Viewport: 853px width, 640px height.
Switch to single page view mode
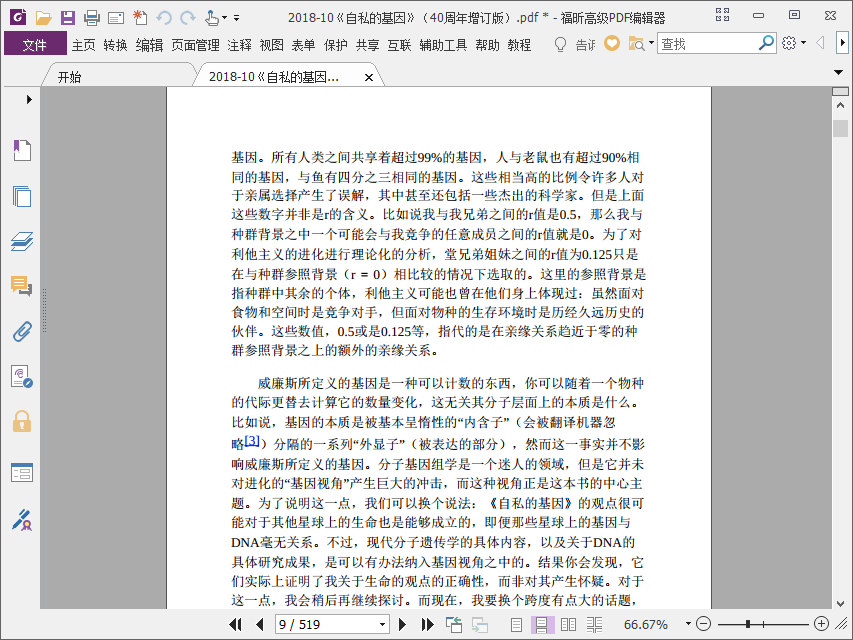tap(516, 624)
